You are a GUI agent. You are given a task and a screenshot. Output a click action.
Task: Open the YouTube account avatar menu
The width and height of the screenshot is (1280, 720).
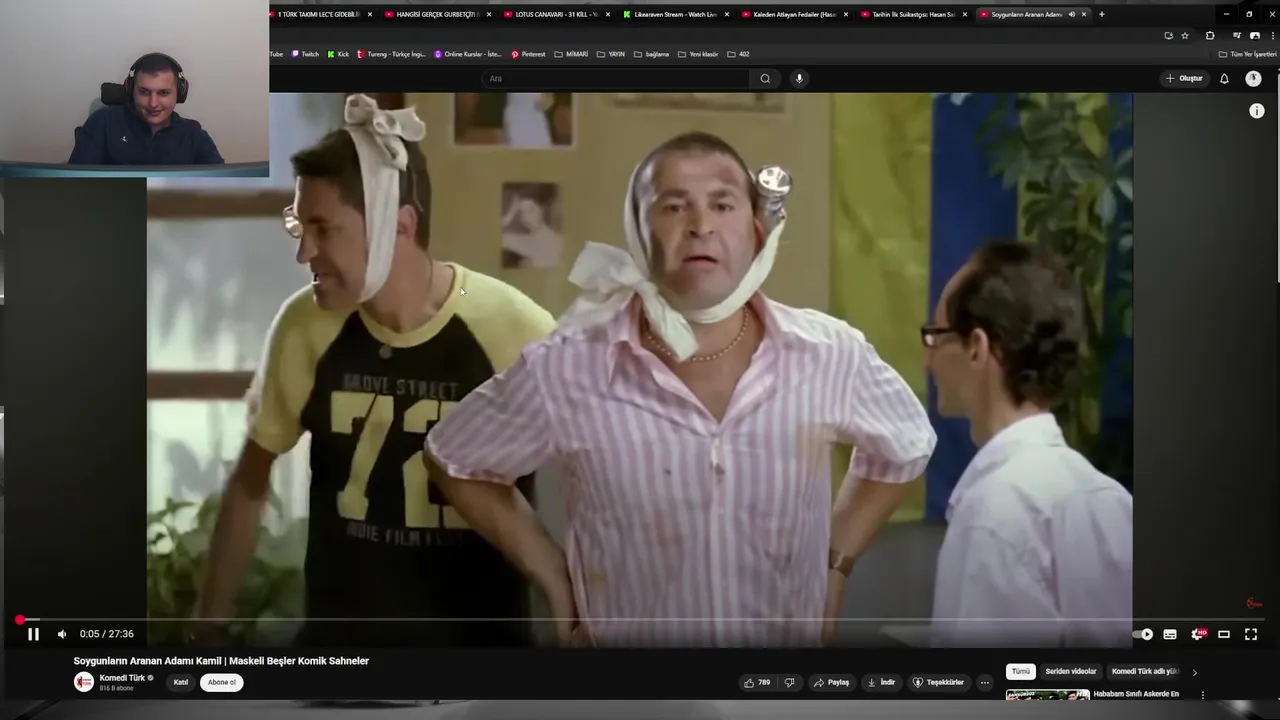[1253, 78]
